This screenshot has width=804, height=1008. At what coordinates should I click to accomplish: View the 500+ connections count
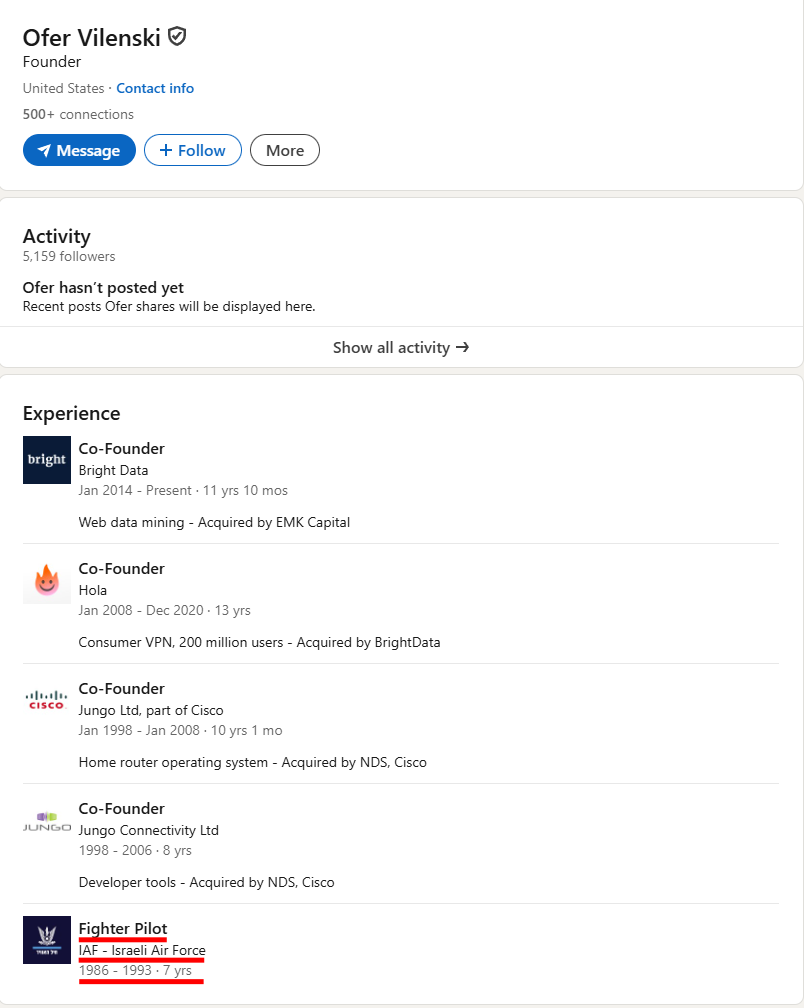tap(78, 114)
